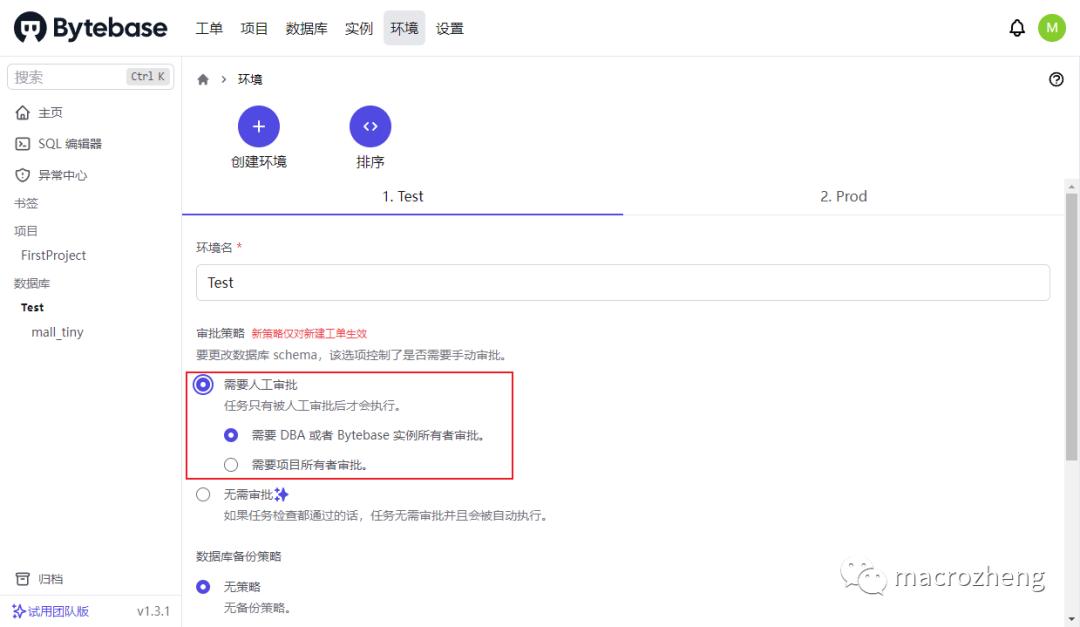The width and height of the screenshot is (1080, 627).
Task: Open the 排序 environment reorder icon
Action: pos(370,127)
